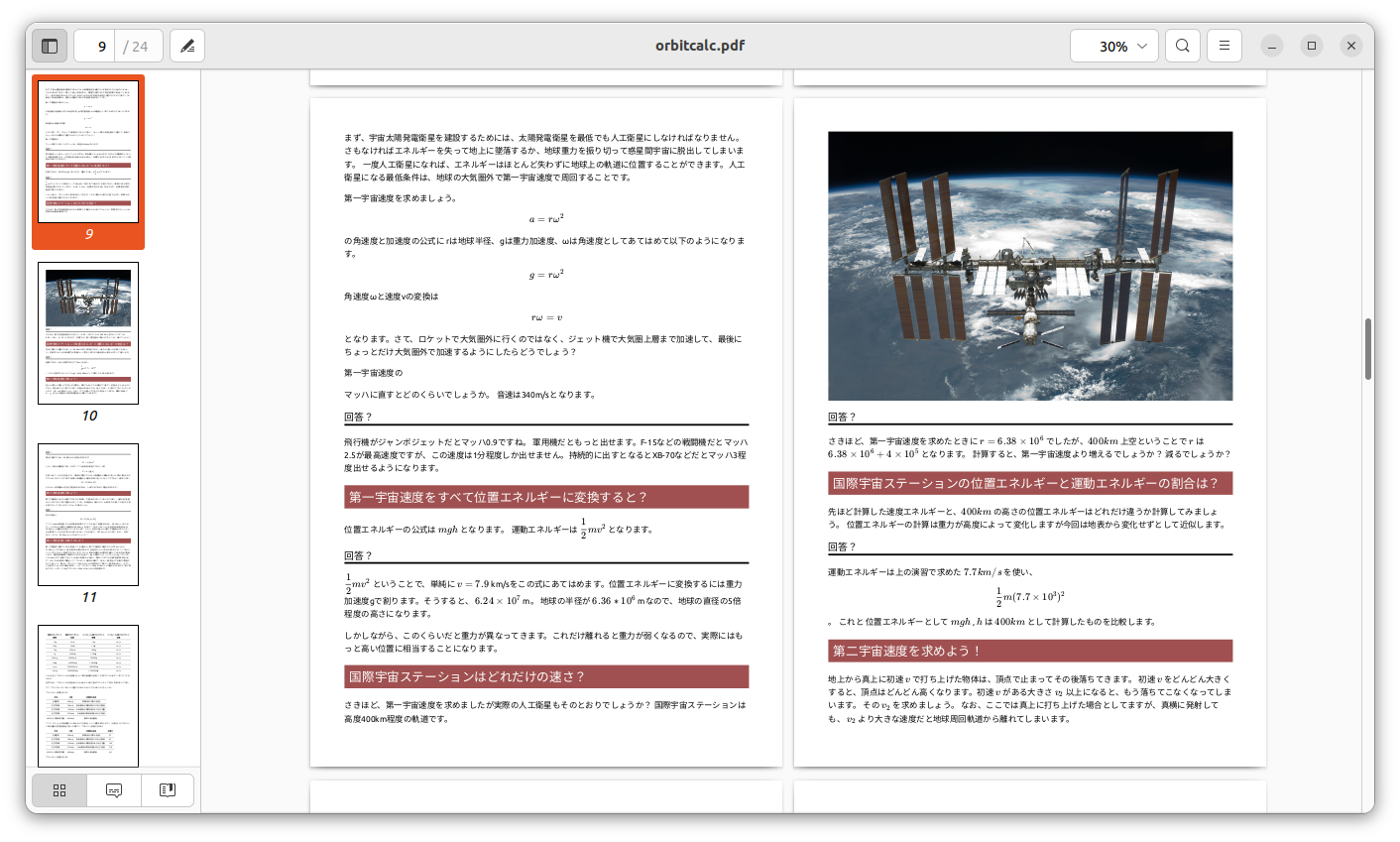Viewport: 1400px width, 842px height.
Task: Open the 30% zoom level dropdown
Action: 1113,46
